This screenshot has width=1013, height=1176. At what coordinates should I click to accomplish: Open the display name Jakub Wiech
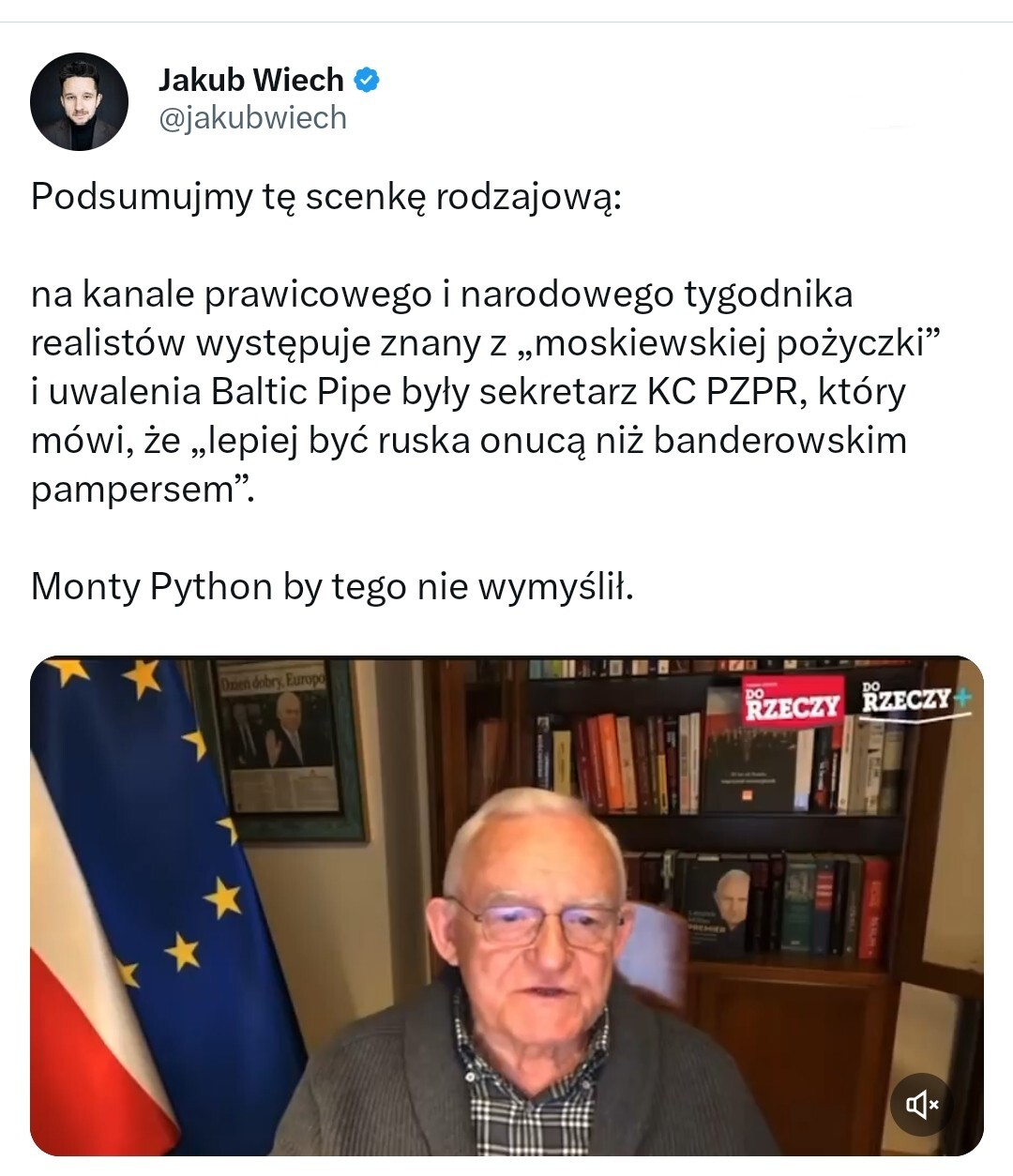tap(251, 81)
